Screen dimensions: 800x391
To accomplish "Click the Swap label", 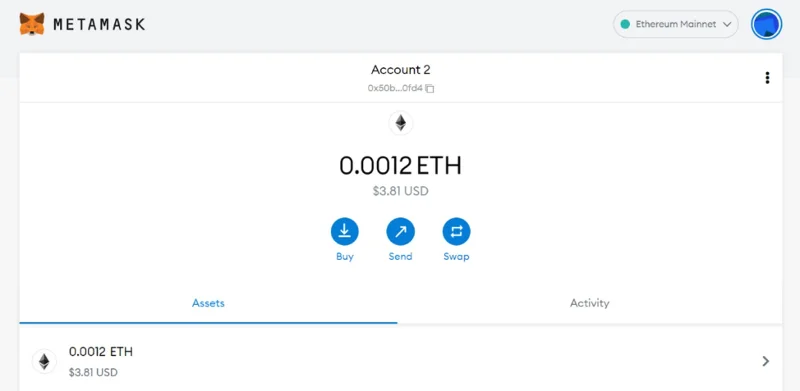I will [x=456, y=257].
